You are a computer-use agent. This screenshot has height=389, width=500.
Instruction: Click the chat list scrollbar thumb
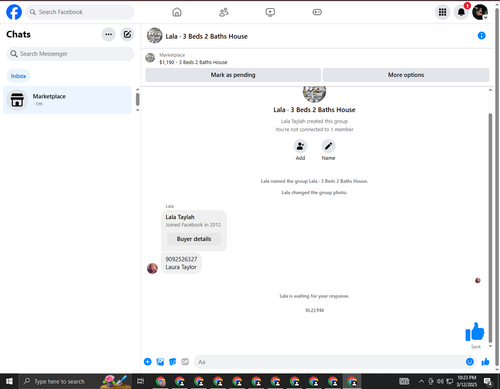point(137,99)
